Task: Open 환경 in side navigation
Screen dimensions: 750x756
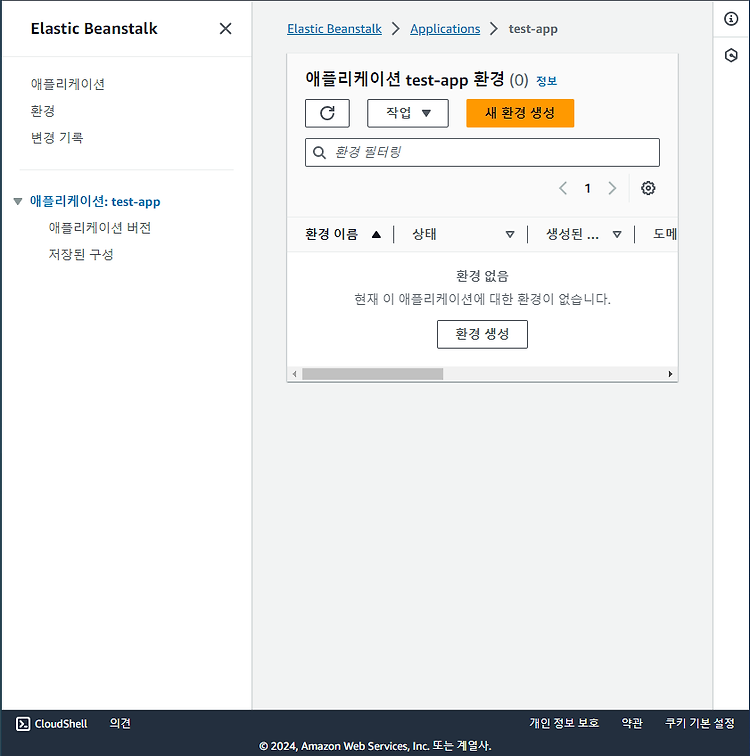Action: [x=43, y=111]
